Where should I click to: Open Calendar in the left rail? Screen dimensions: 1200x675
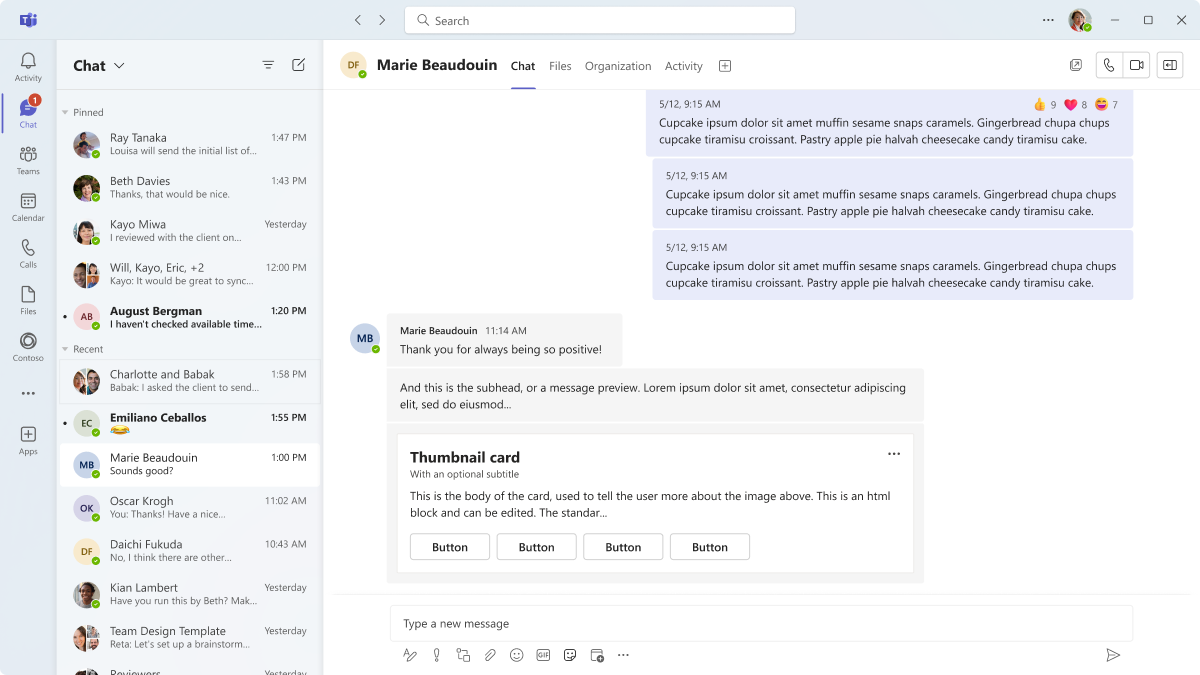point(28,207)
